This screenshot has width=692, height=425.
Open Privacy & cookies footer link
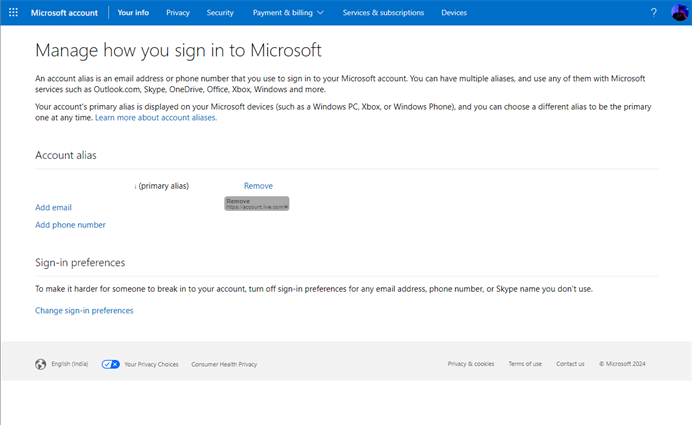pyautogui.click(x=470, y=364)
